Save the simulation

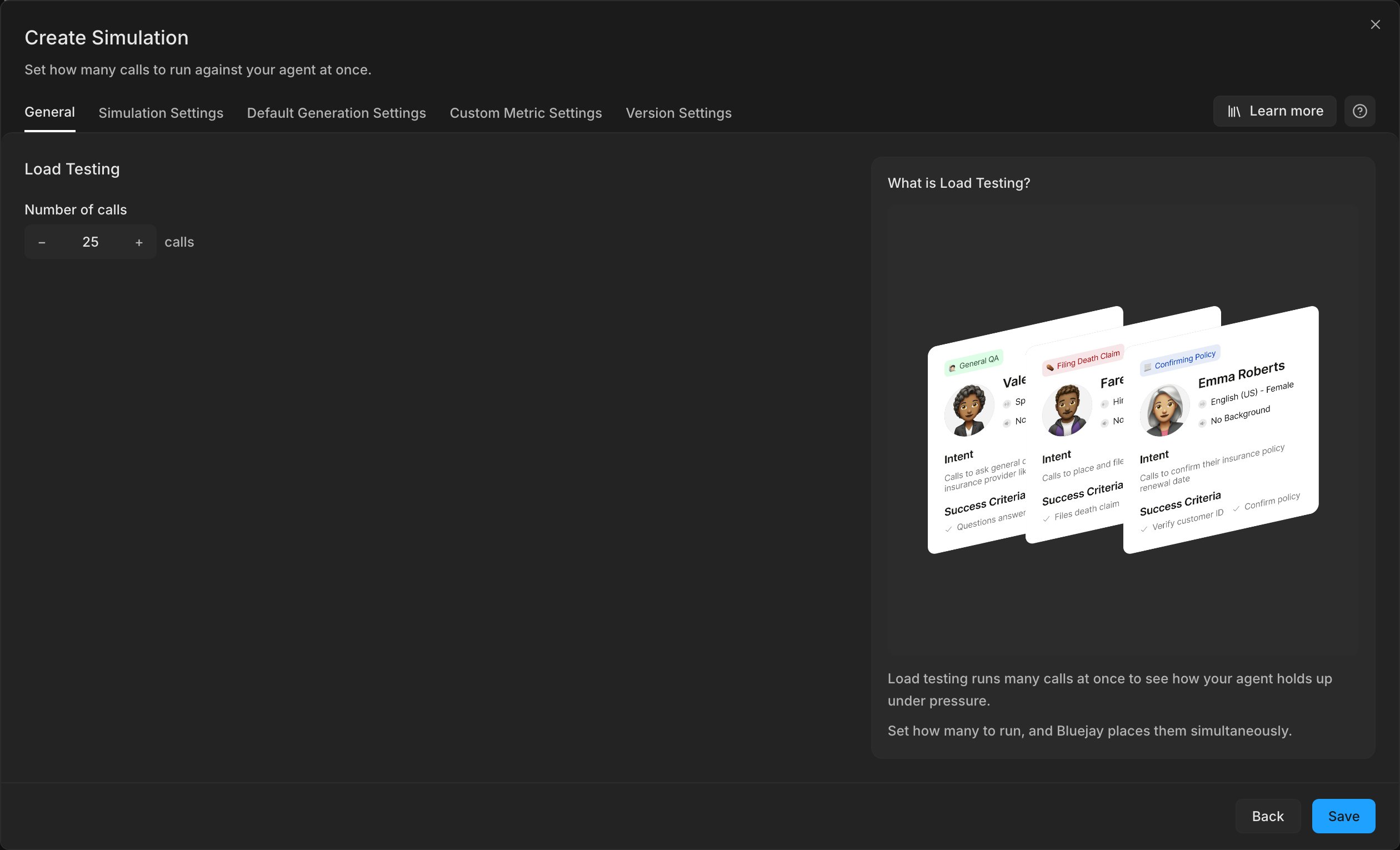[x=1343, y=816]
